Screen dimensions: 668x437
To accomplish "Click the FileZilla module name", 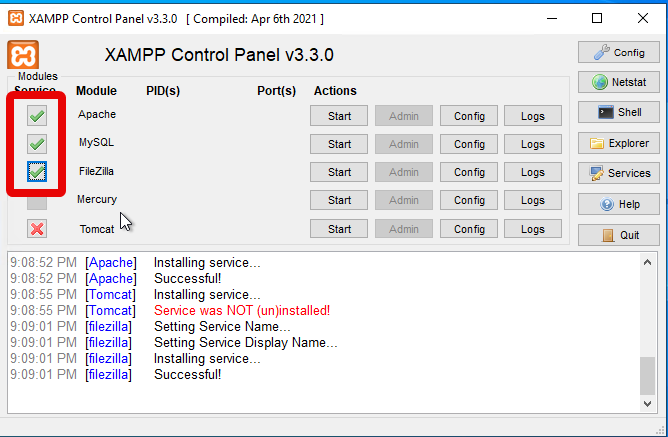I will pos(96,171).
